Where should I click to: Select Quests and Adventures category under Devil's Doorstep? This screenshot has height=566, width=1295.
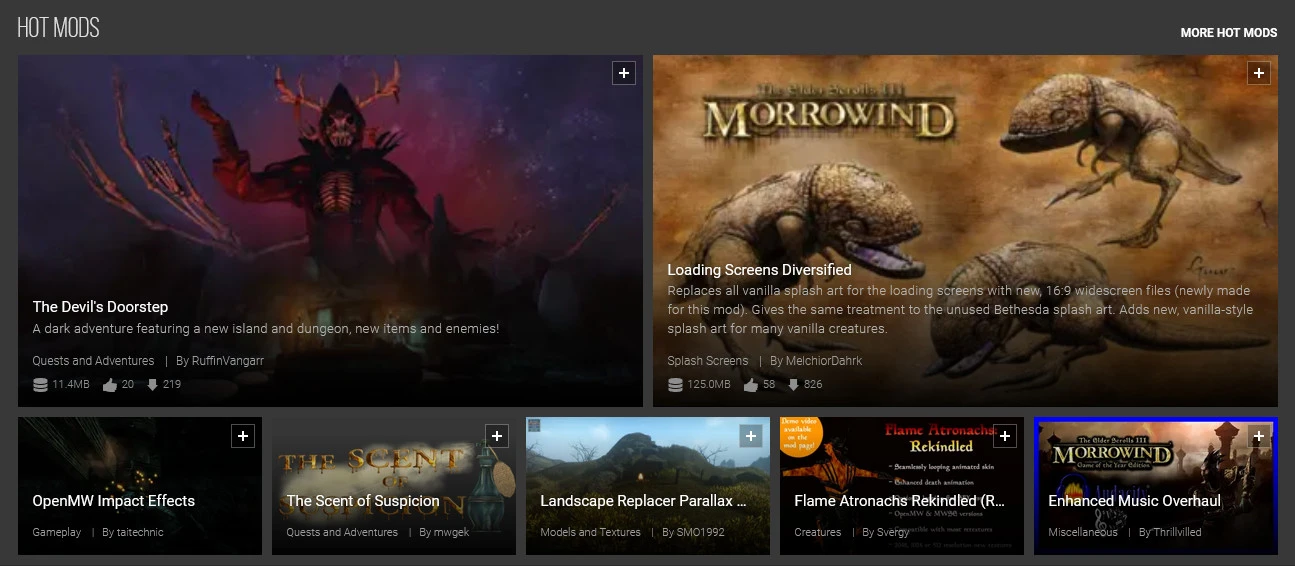click(93, 361)
